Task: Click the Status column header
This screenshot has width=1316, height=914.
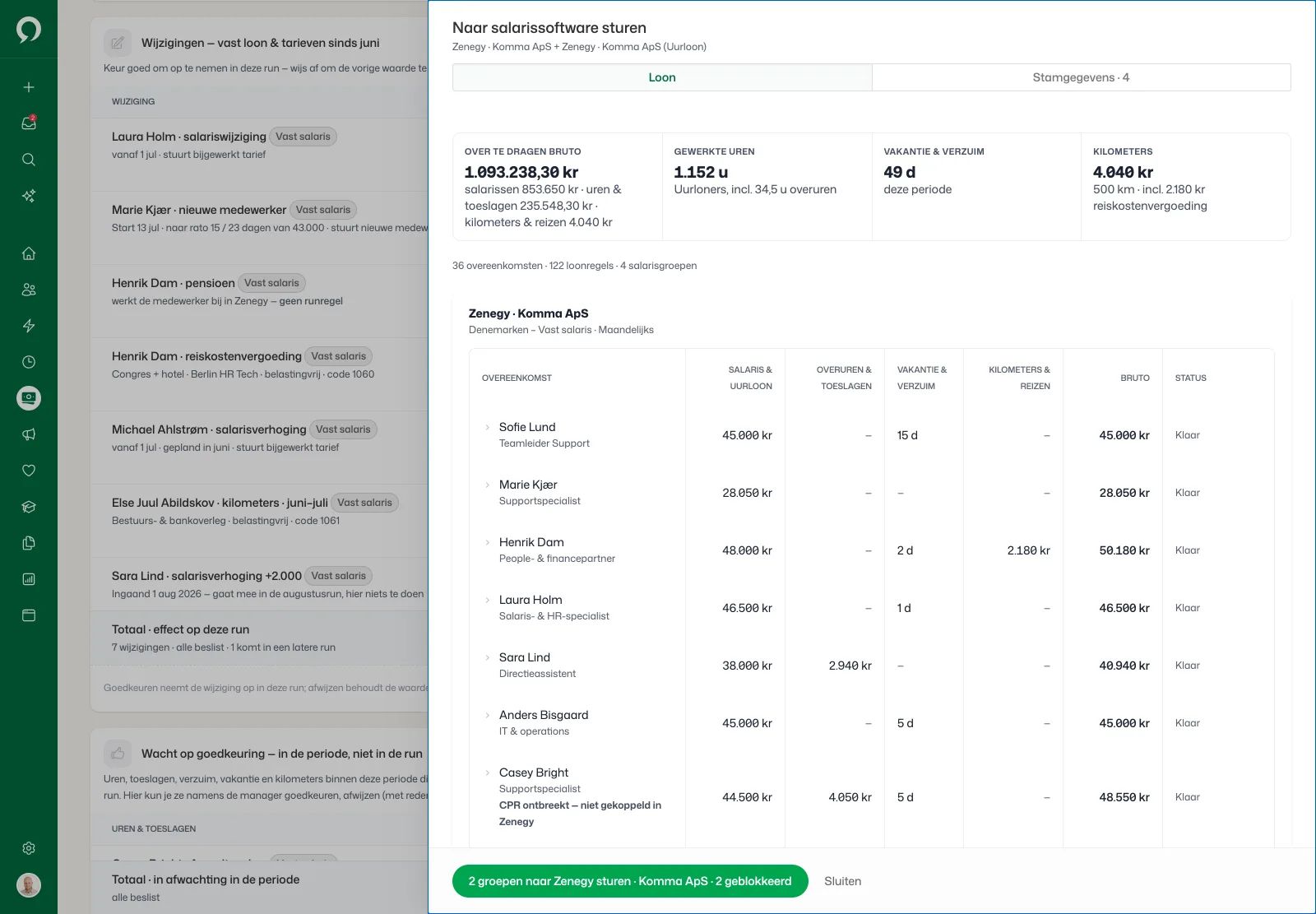Action: coord(1190,378)
